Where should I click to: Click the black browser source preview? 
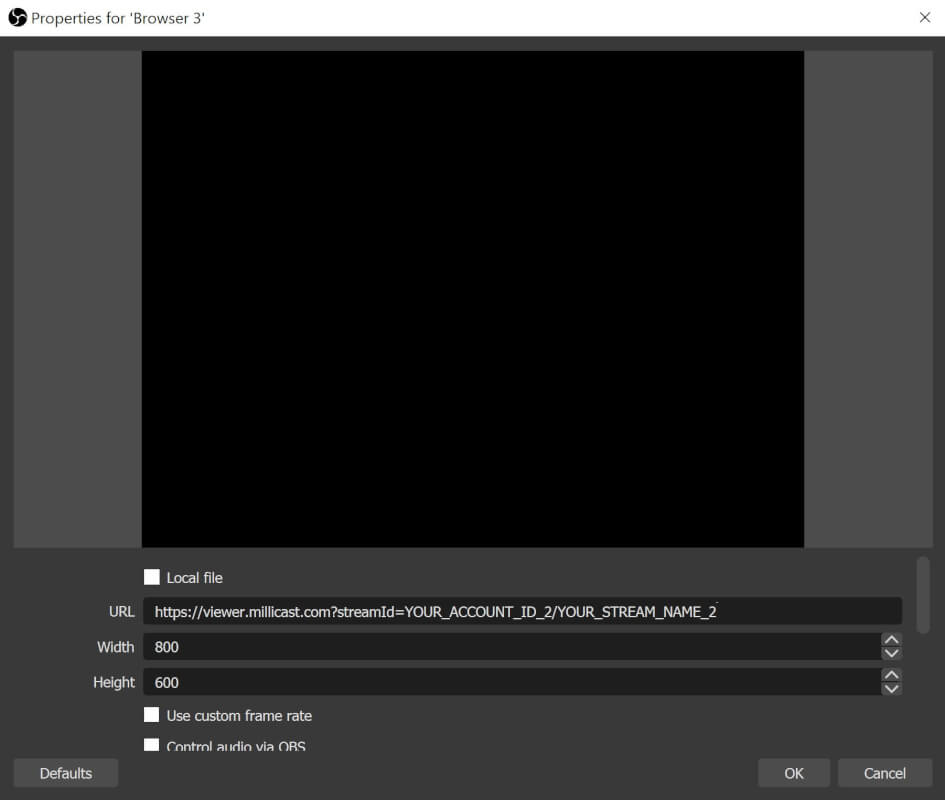(x=472, y=300)
